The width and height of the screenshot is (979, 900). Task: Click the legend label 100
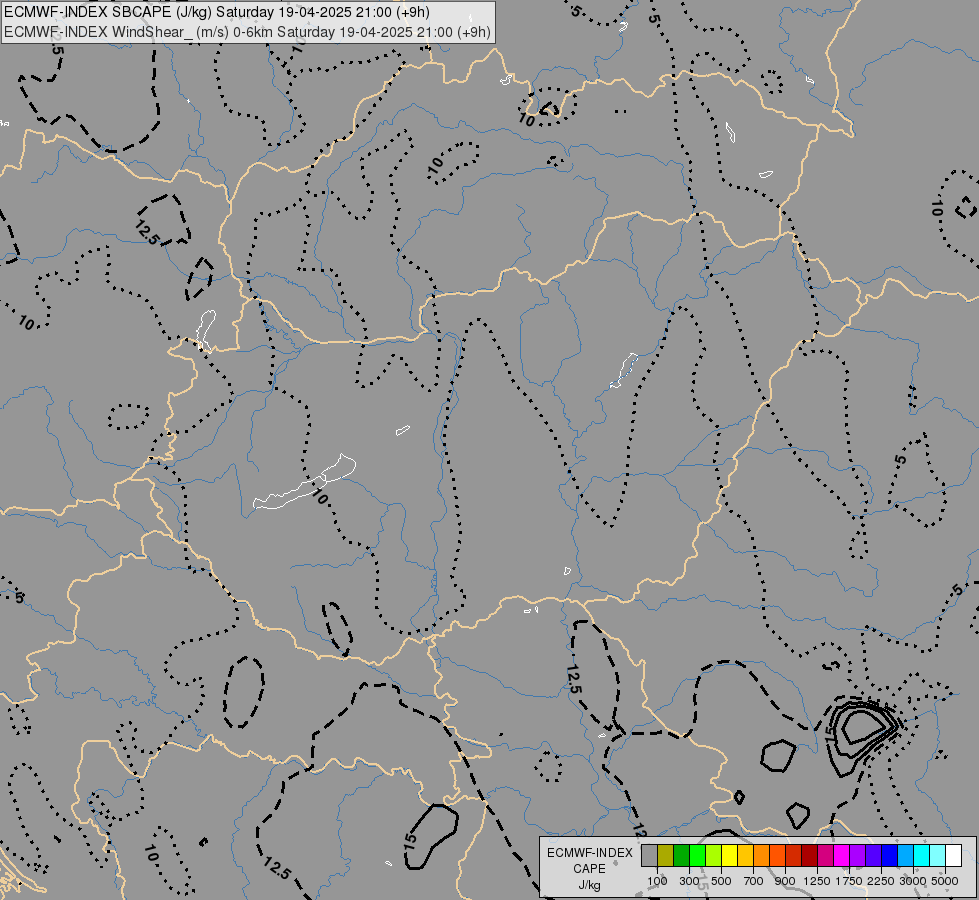[657, 881]
